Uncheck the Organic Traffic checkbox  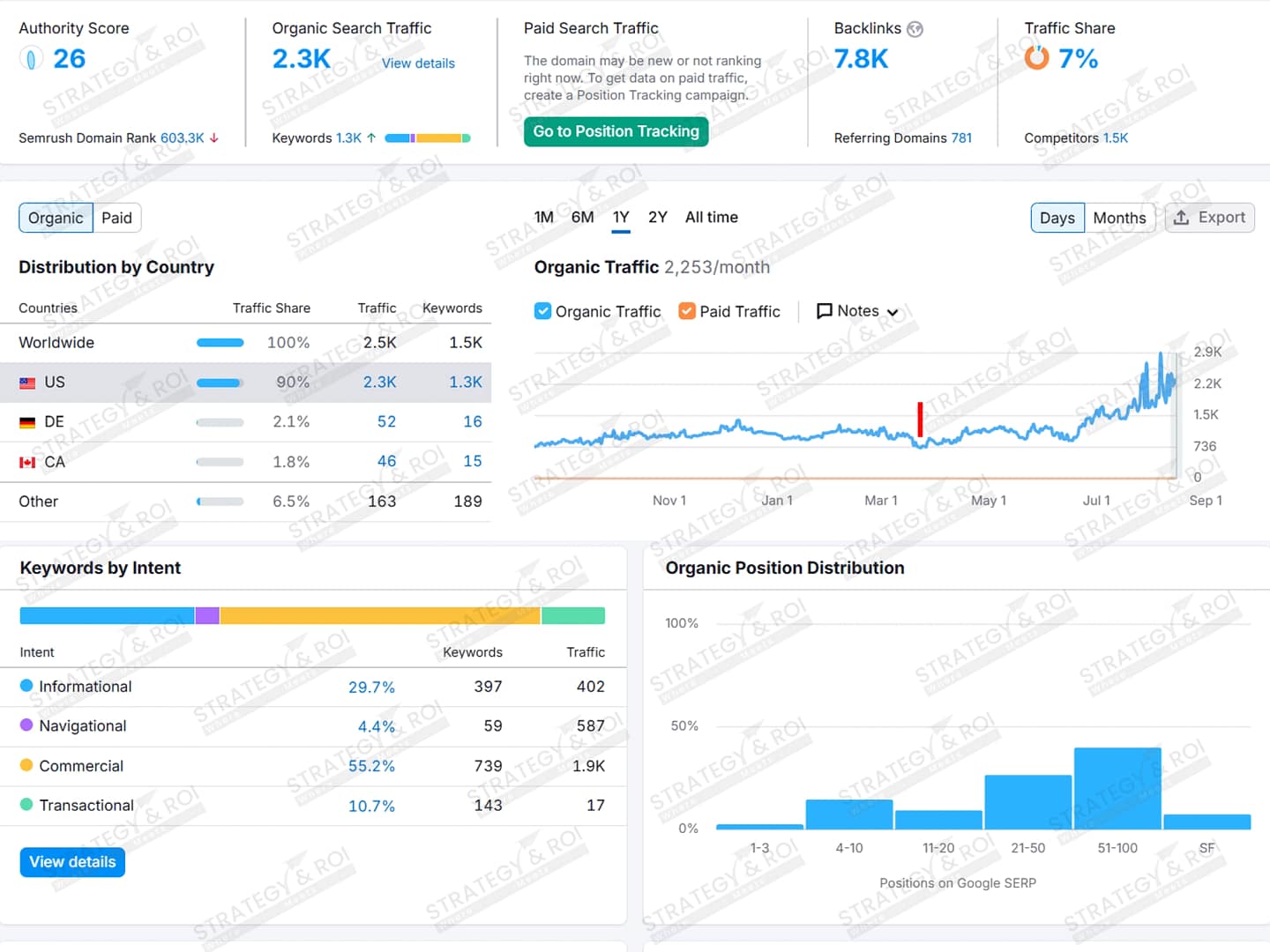point(543,311)
